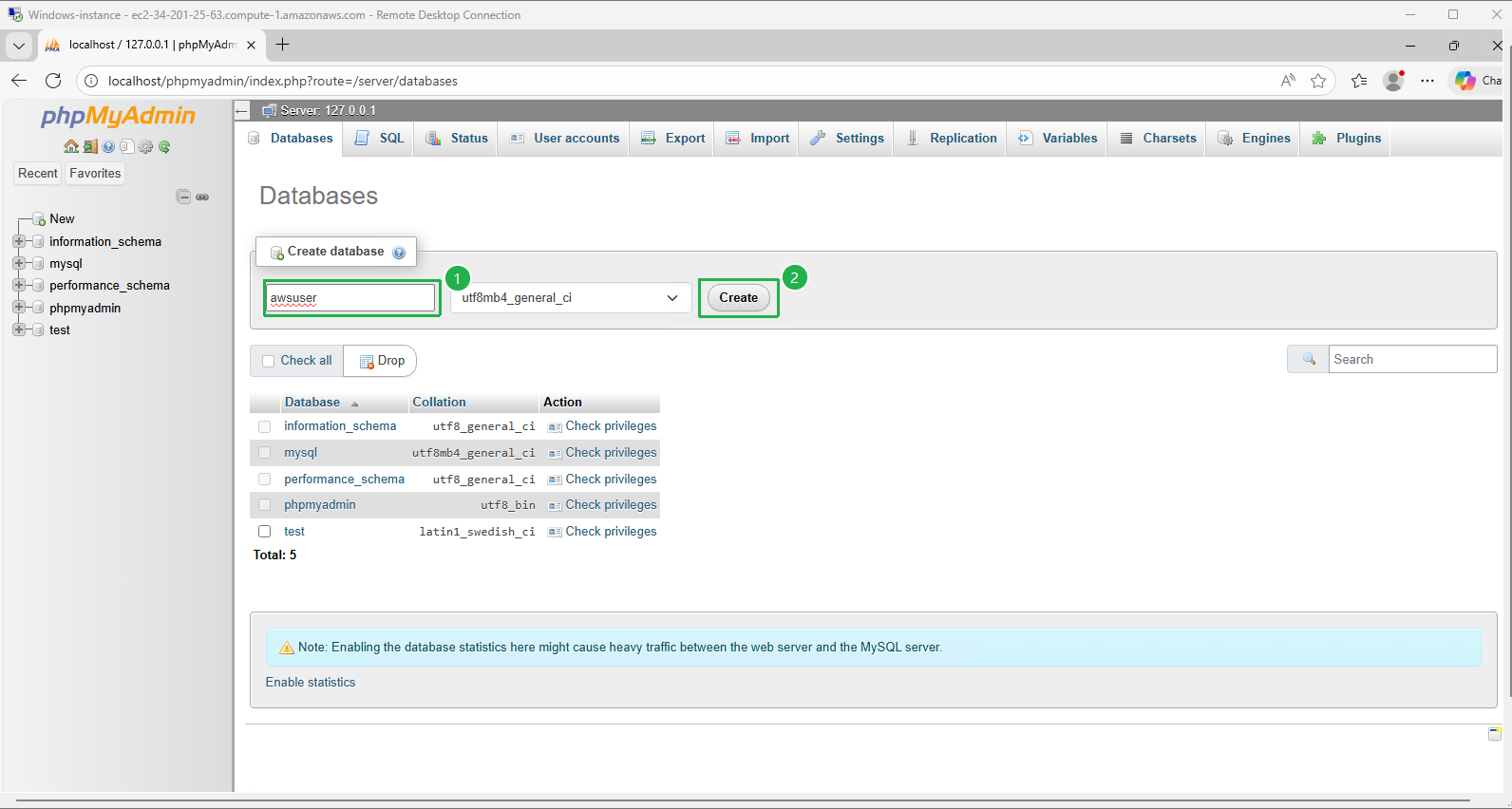This screenshot has height=809, width=1512.
Task: Open browser Settings and more ellipsis
Action: pos(1427,81)
